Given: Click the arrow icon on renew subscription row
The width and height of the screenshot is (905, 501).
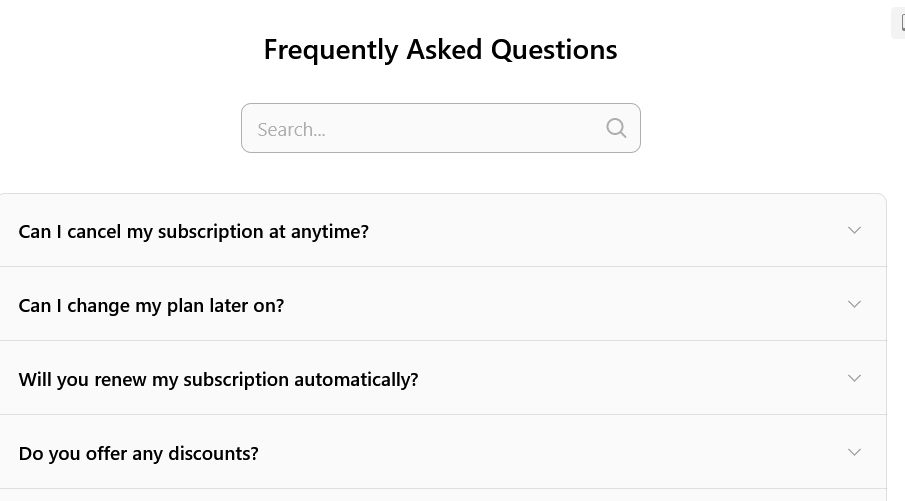Looking at the screenshot, I should pos(854,378).
